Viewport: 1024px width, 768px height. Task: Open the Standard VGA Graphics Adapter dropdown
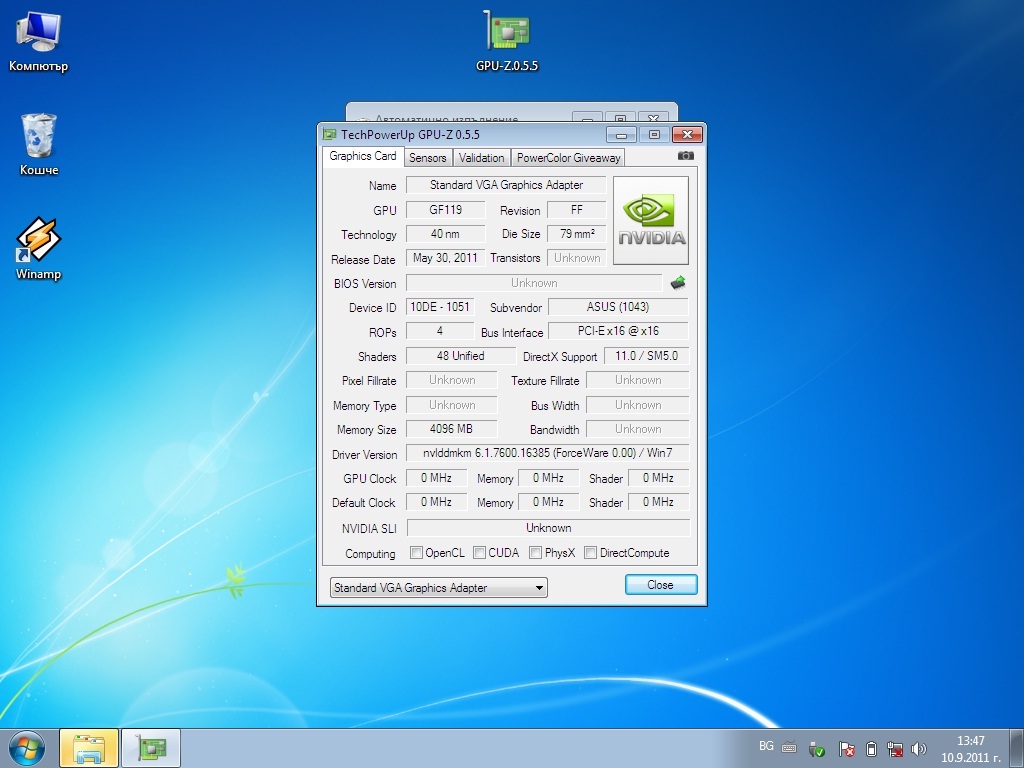[439, 587]
